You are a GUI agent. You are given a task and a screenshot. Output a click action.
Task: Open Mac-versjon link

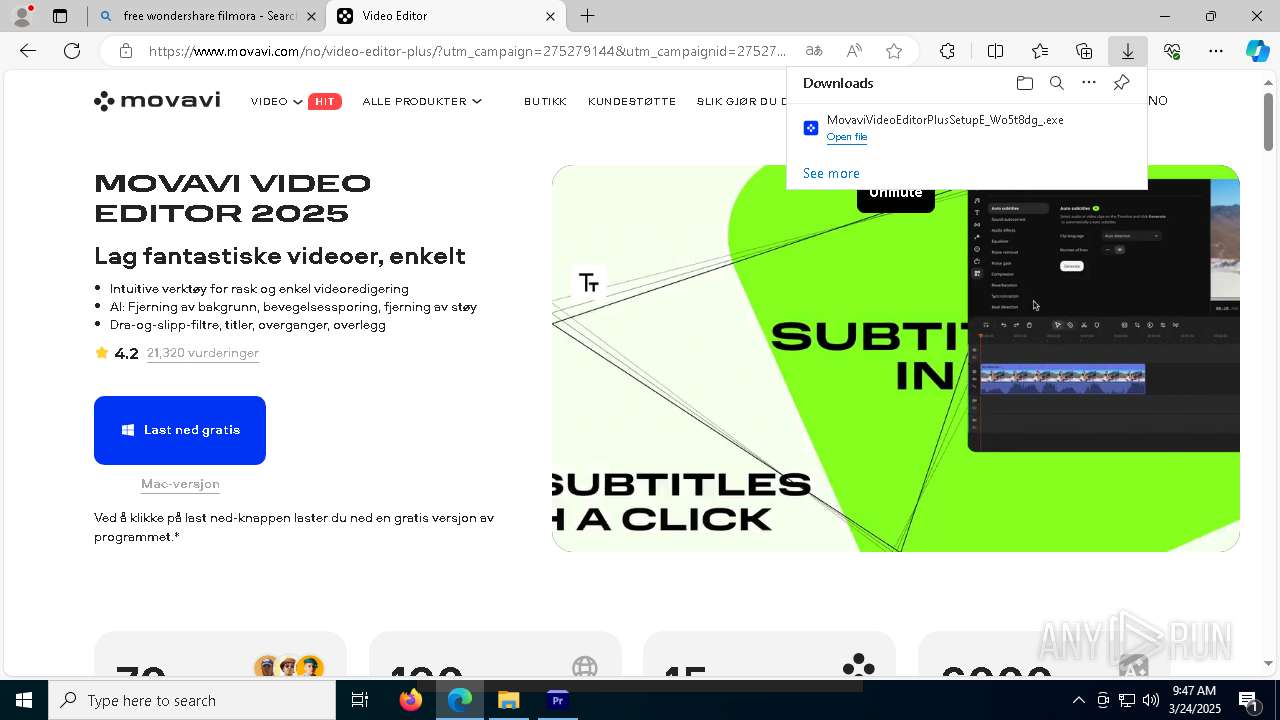[180, 484]
